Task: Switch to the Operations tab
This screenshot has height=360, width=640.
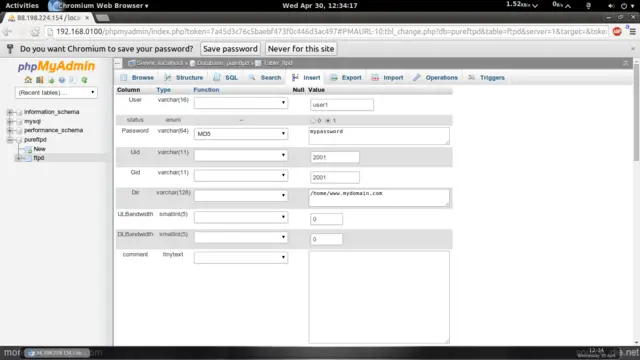Action: coord(436,78)
